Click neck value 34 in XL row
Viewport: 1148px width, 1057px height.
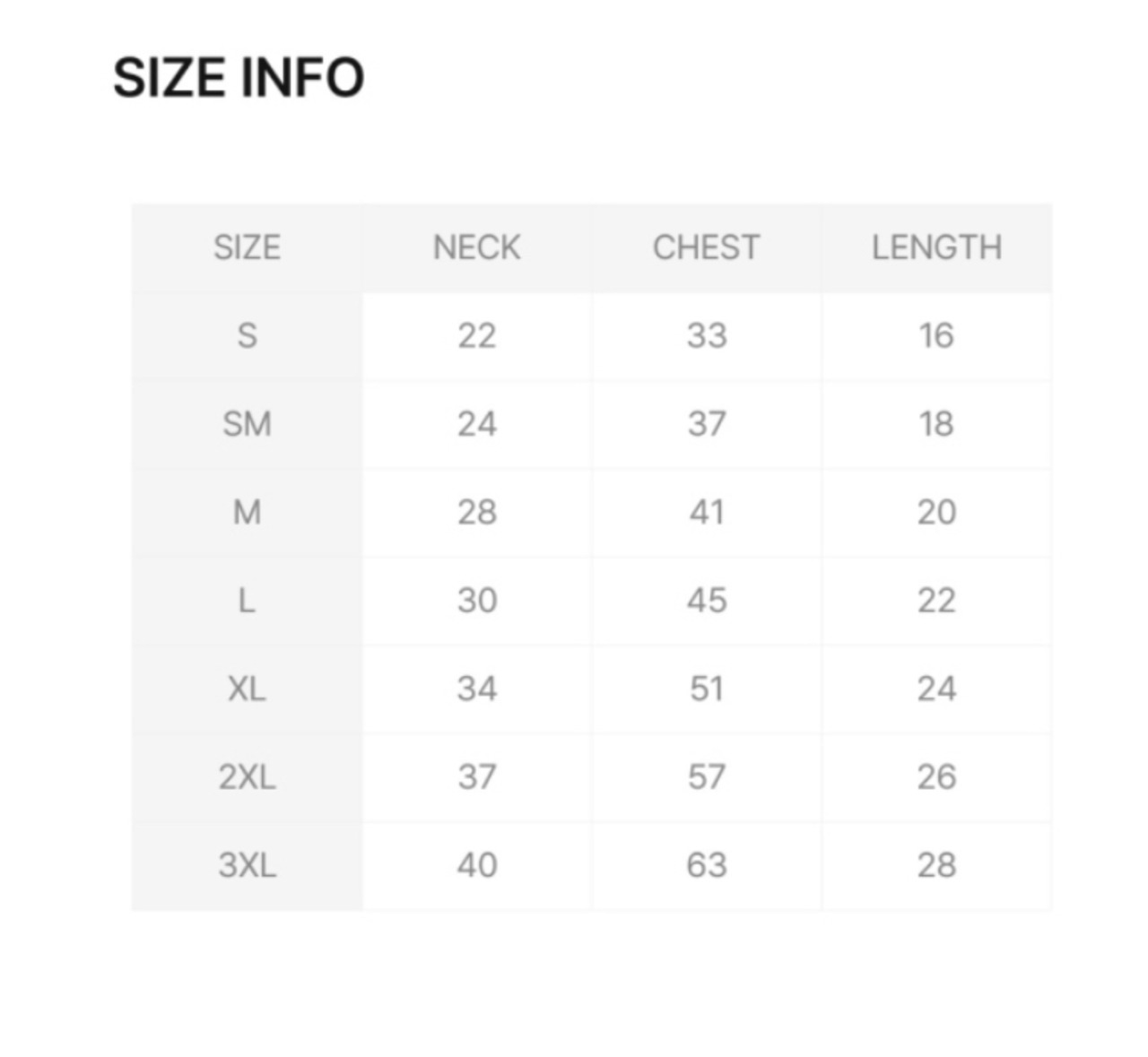476,689
